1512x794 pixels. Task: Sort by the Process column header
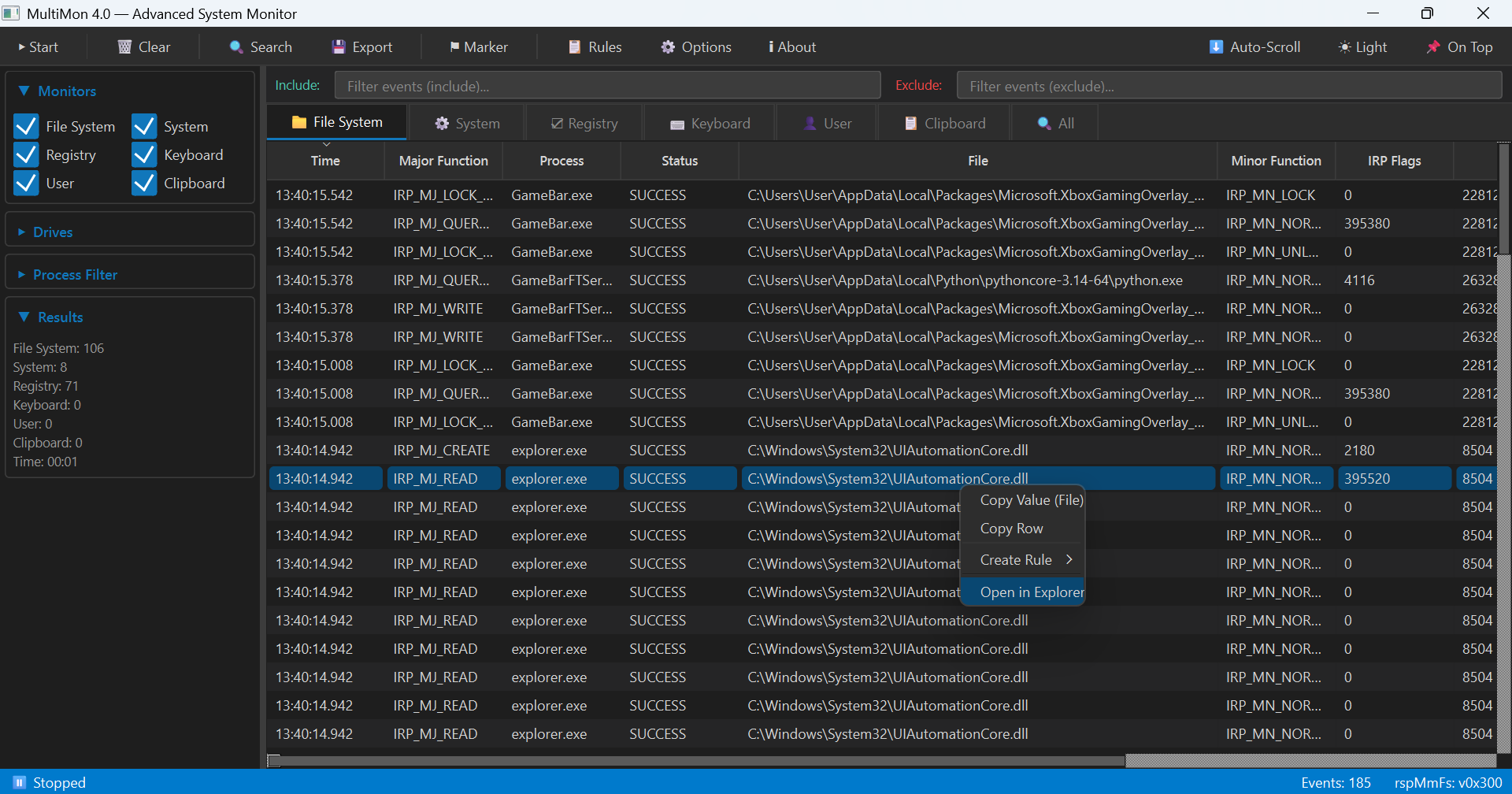561,161
